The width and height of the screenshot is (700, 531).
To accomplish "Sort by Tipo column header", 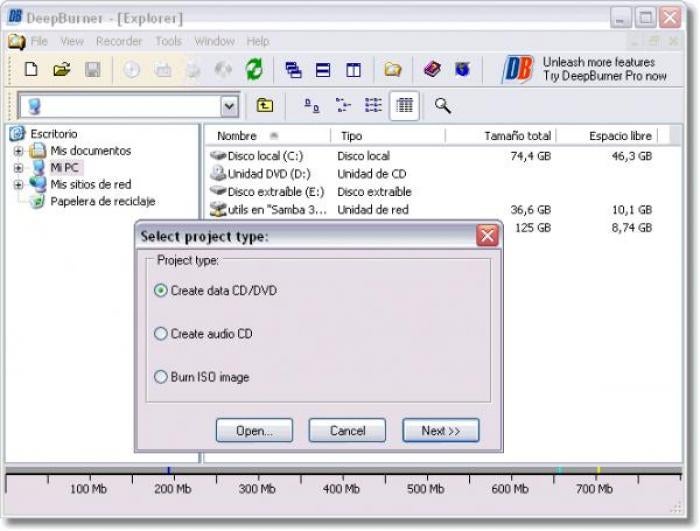I will coord(388,136).
